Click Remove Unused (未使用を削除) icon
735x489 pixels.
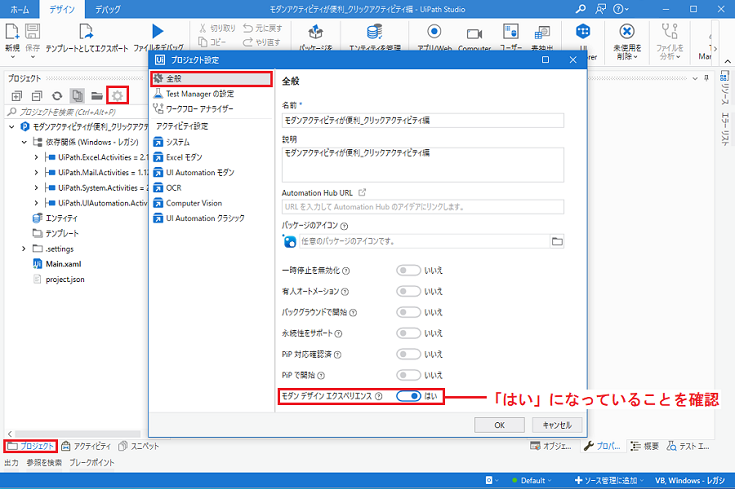tap(627, 31)
